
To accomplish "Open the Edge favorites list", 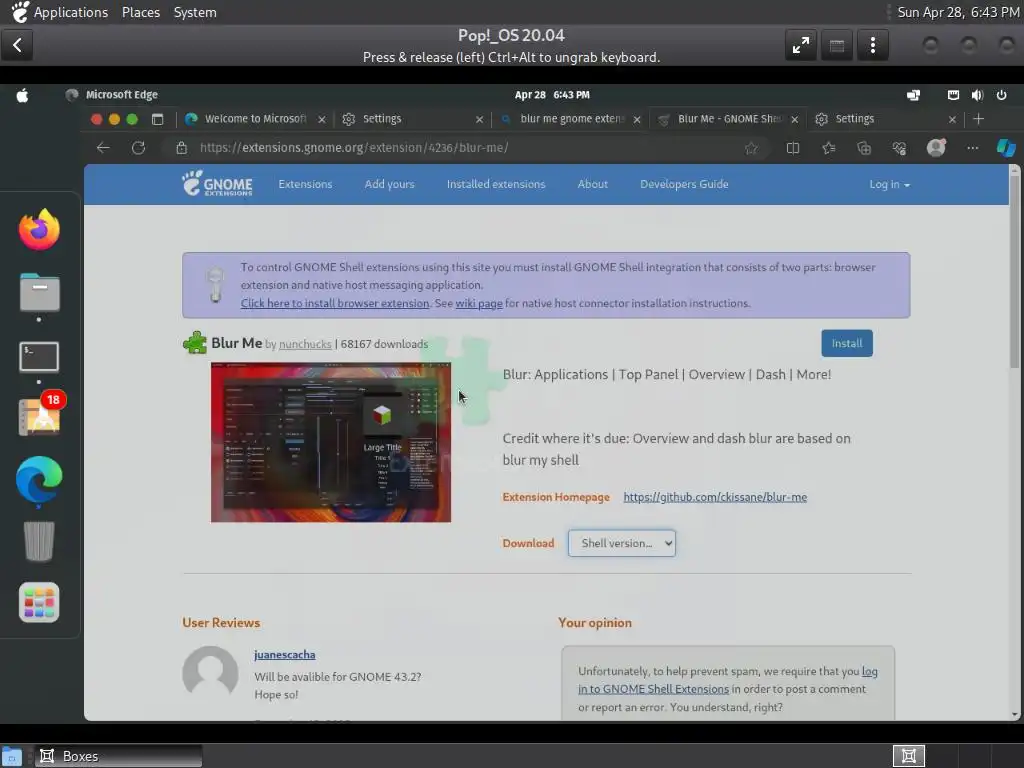I will coord(829,148).
